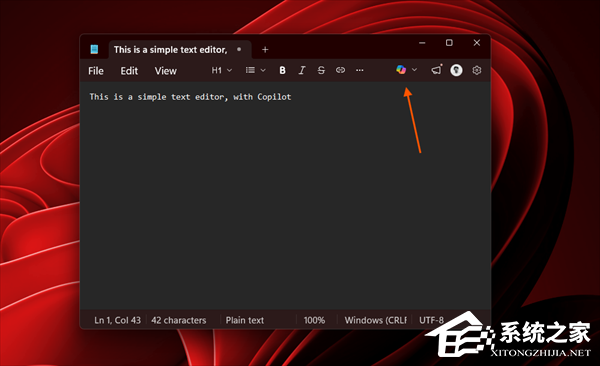Toggle bold formatting

coord(282,70)
